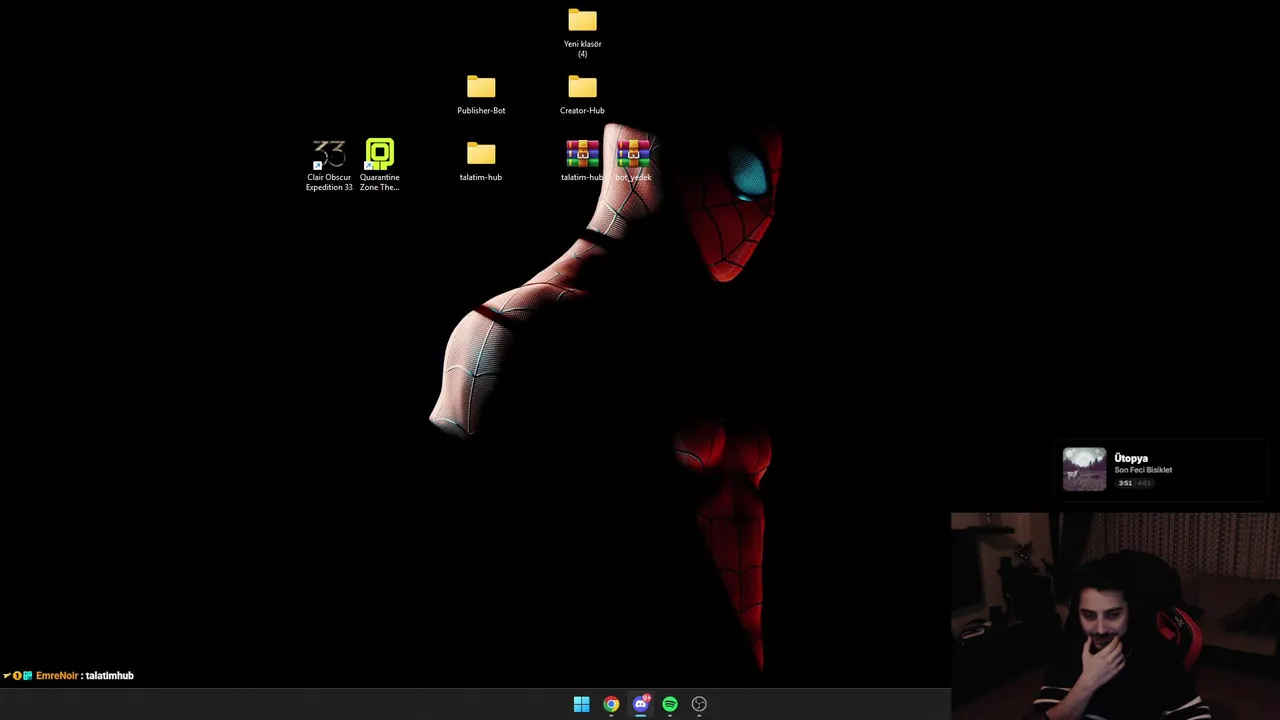
Task: Open Spotify from the taskbar
Action: [670, 704]
